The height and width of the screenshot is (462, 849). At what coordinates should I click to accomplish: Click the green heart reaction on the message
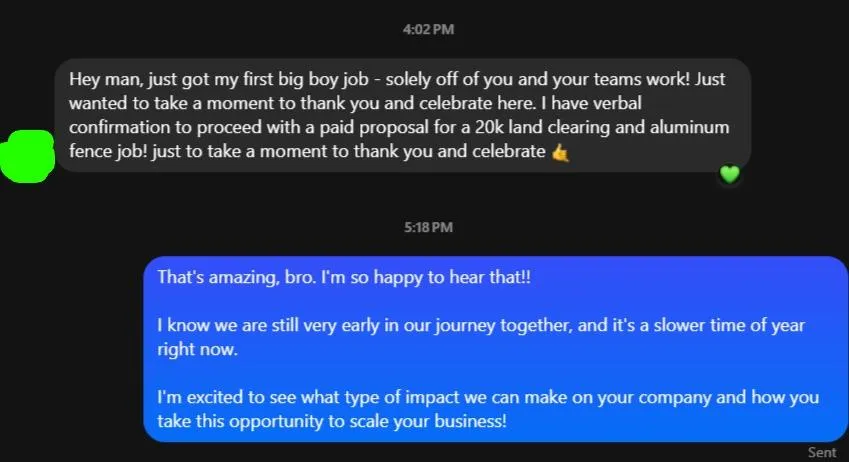(x=729, y=174)
